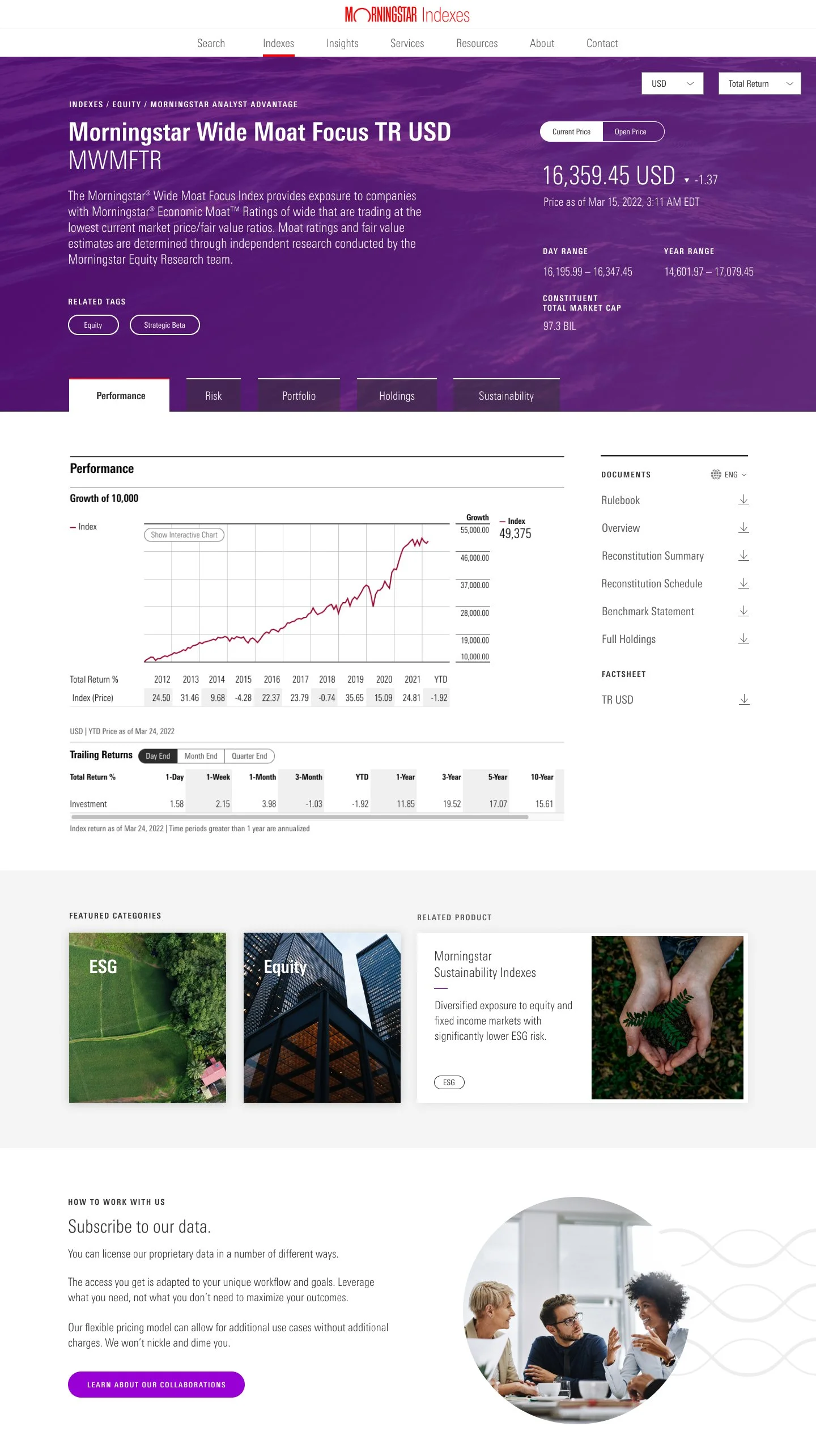Screen dimensions: 816x1456
Task: Switch to the Holdings tab
Action: (397, 395)
